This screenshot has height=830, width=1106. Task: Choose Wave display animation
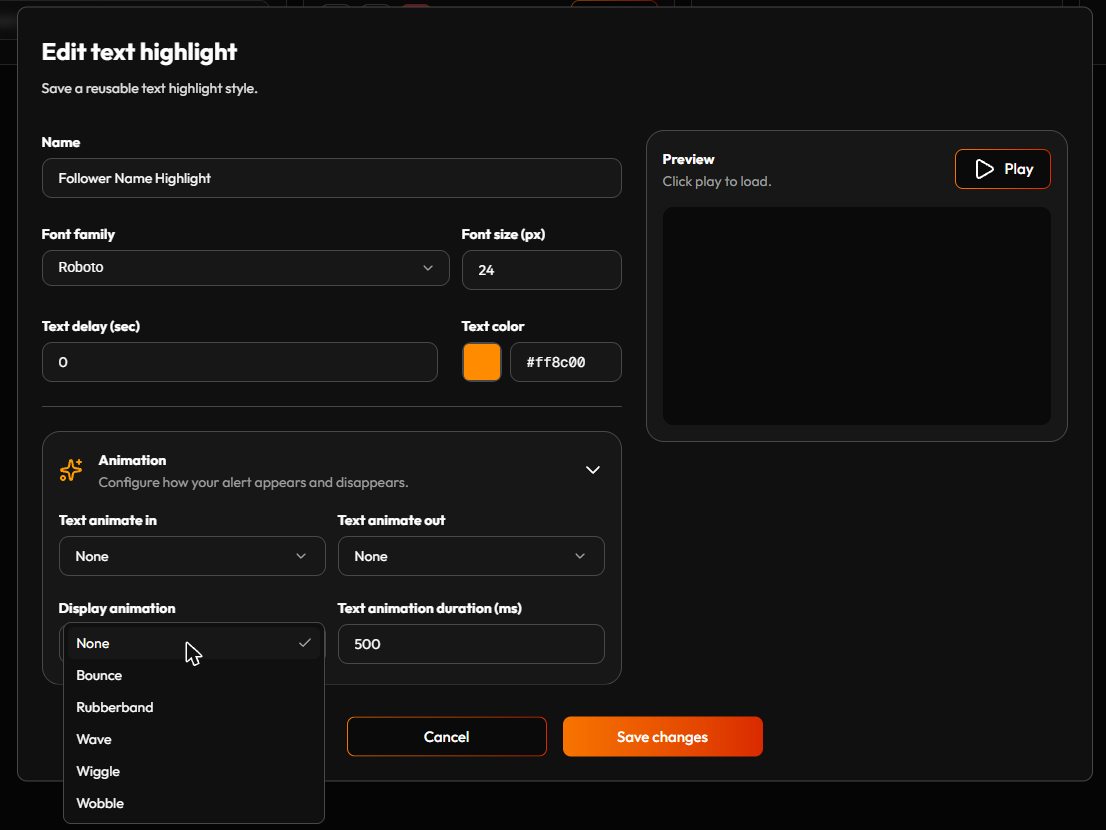coord(194,739)
